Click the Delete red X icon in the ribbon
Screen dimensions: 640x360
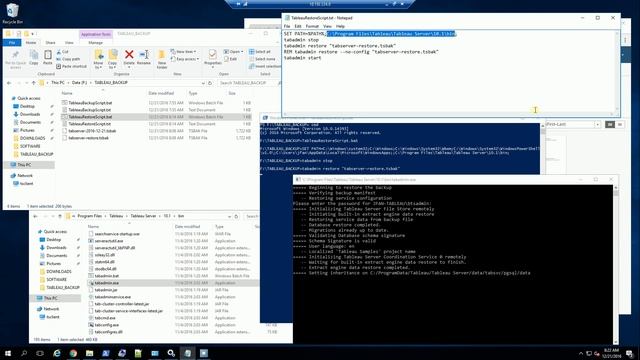pos(129,55)
